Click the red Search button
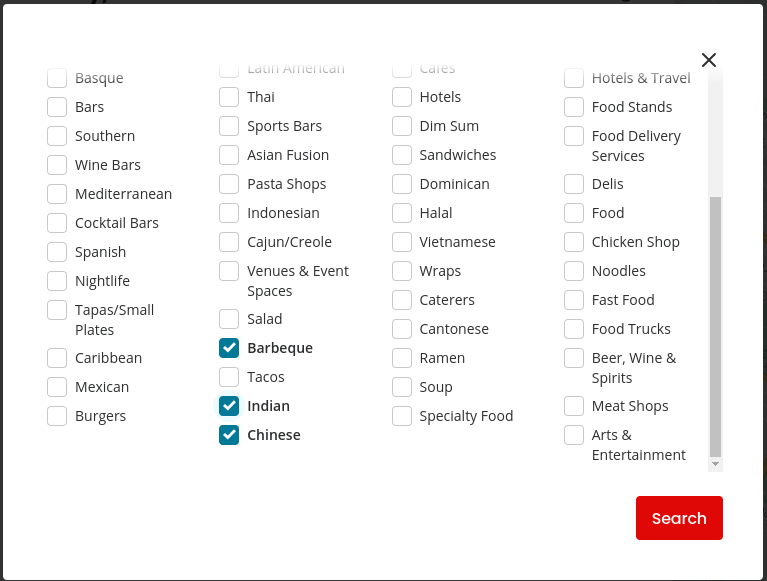767x581 pixels. tap(679, 518)
